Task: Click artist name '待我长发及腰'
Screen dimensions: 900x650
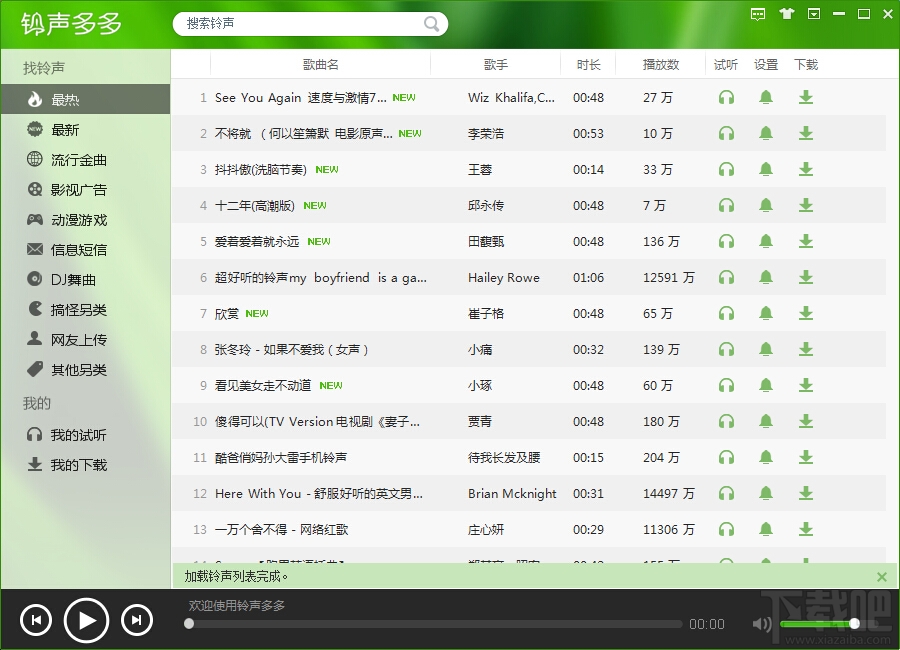Action: [x=504, y=458]
